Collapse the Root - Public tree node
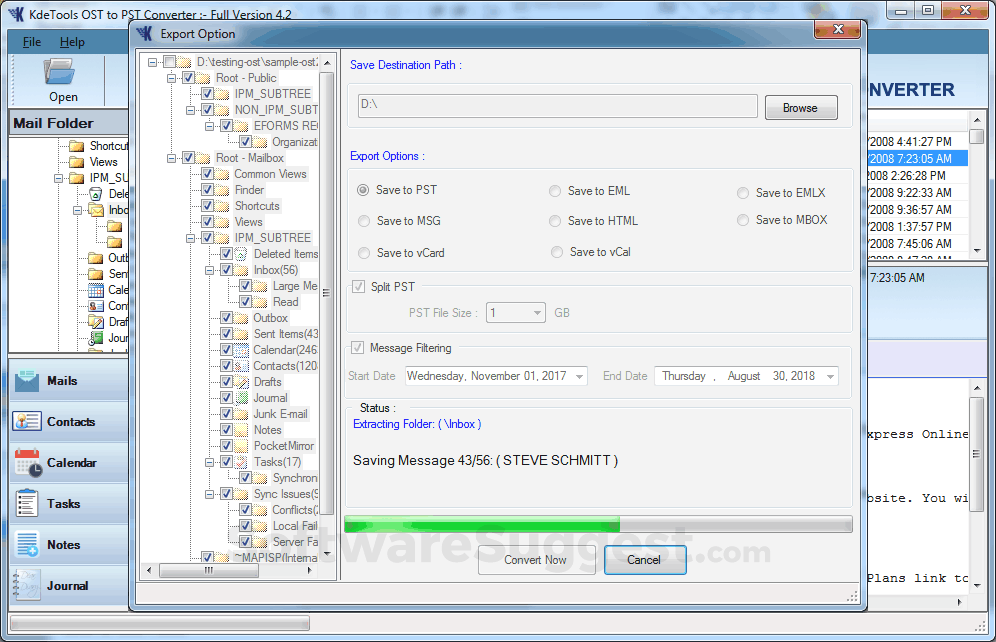 (x=172, y=78)
